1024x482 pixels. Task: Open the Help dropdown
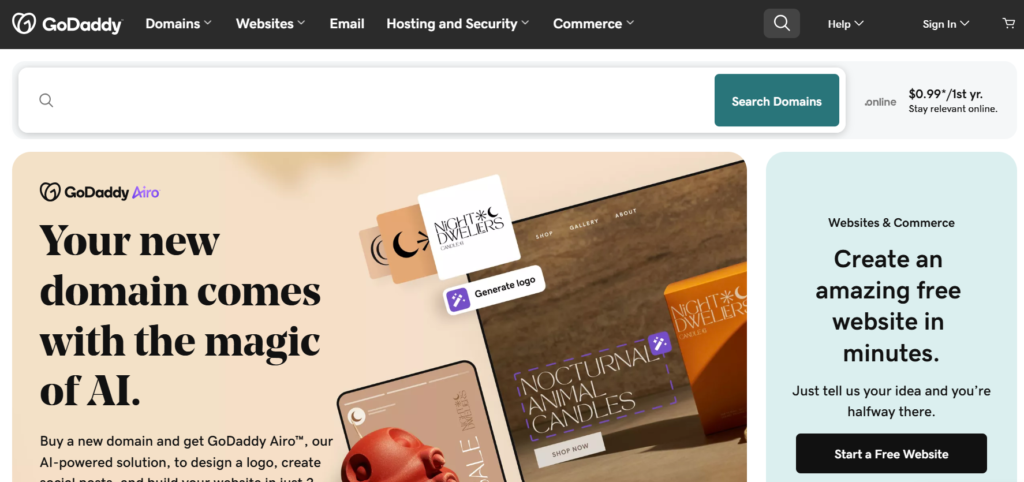coord(846,24)
